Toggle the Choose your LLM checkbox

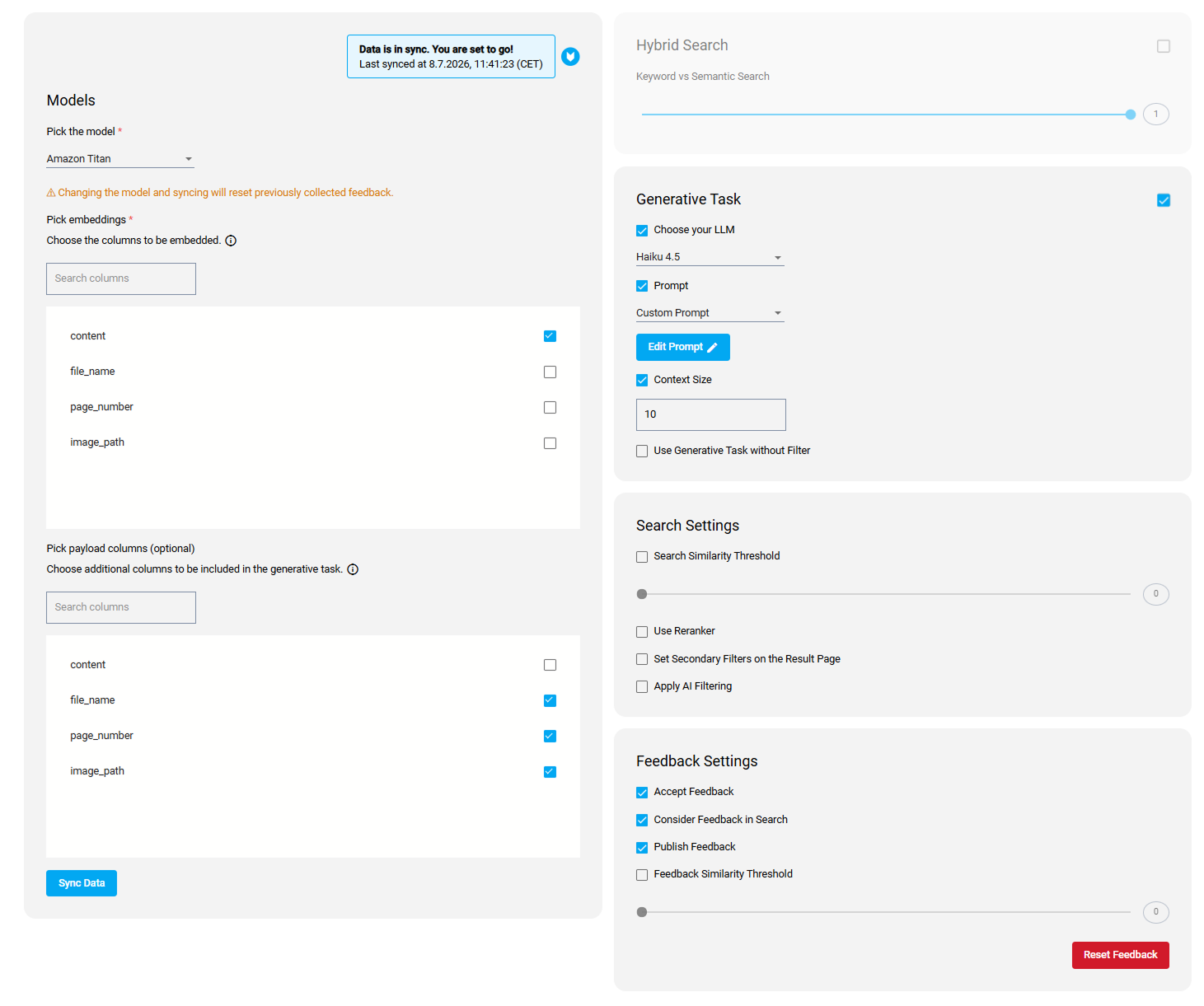pos(642,231)
